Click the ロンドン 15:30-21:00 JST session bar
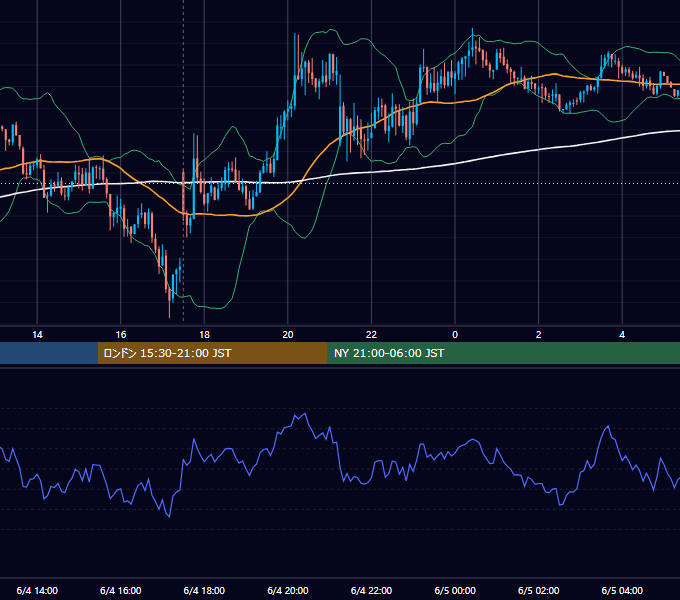 pos(212,353)
